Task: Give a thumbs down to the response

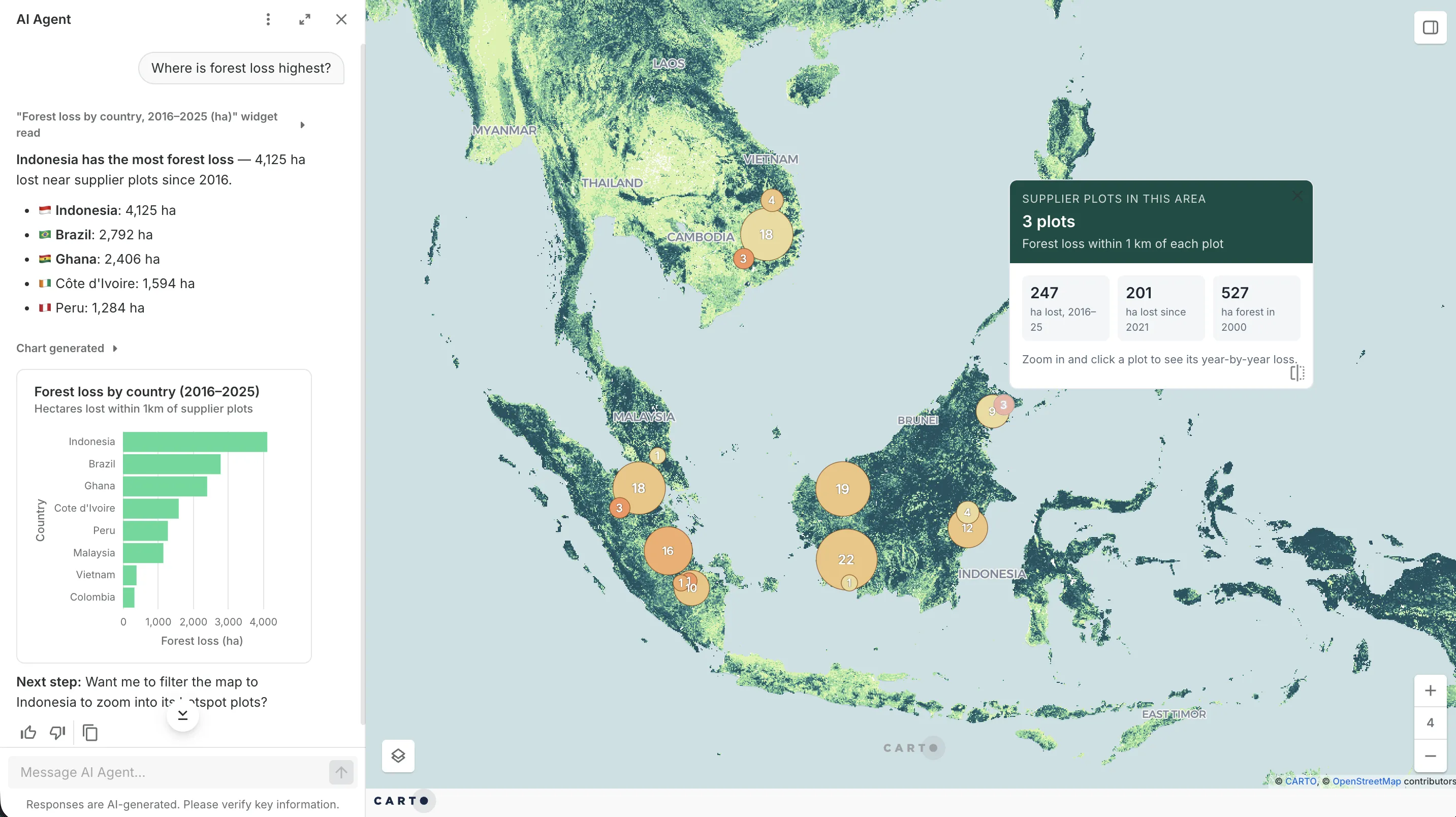Action: pyautogui.click(x=57, y=733)
